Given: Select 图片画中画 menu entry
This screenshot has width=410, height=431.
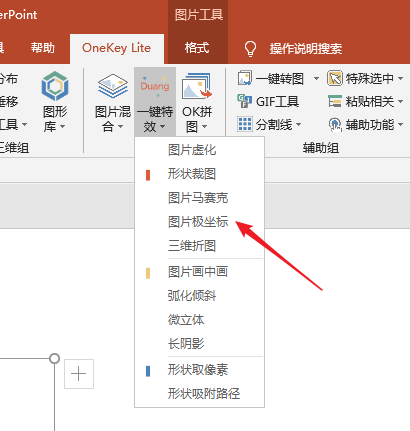Looking at the screenshot, I should coord(199,272).
